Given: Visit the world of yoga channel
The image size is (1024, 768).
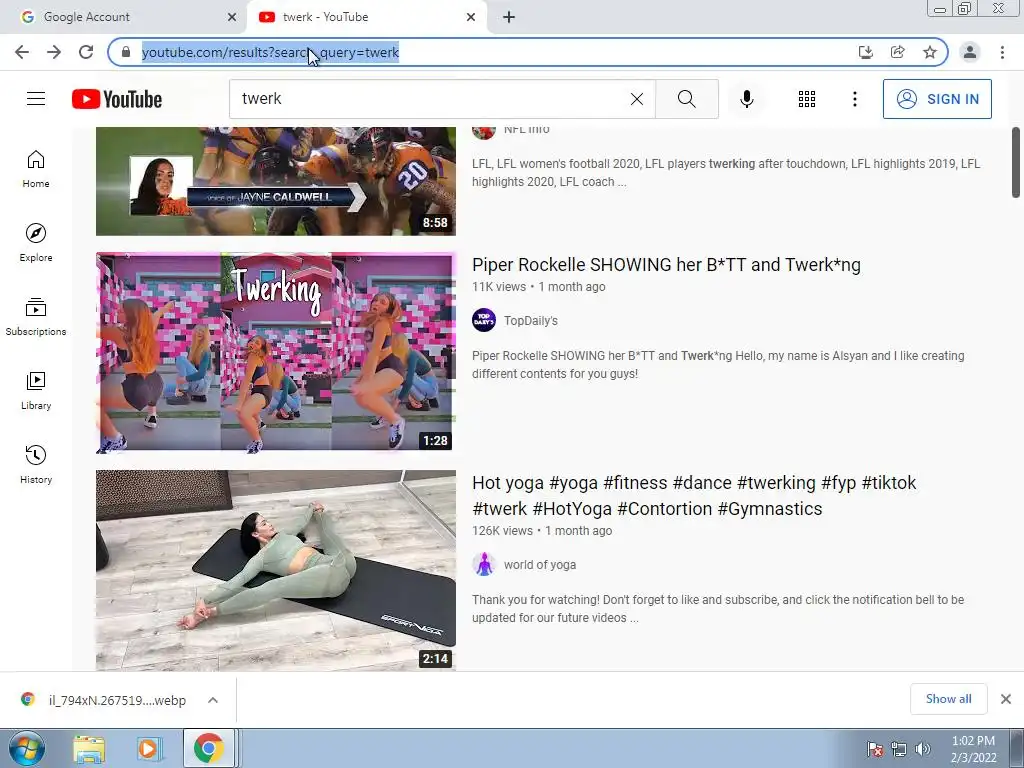Looking at the screenshot, I should click(539, 565).
